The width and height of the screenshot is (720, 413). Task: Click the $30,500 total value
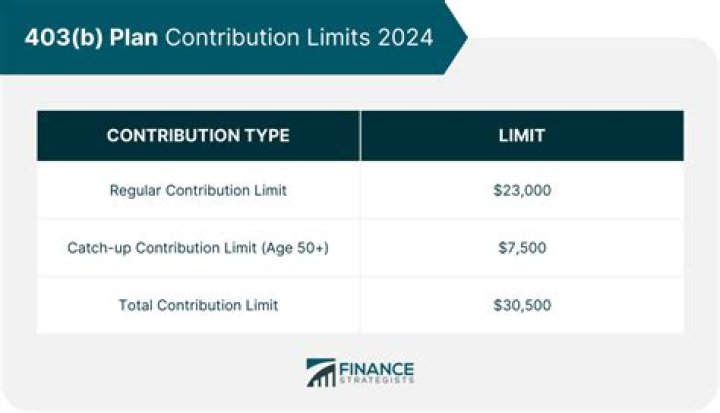(x=521, y=304)
